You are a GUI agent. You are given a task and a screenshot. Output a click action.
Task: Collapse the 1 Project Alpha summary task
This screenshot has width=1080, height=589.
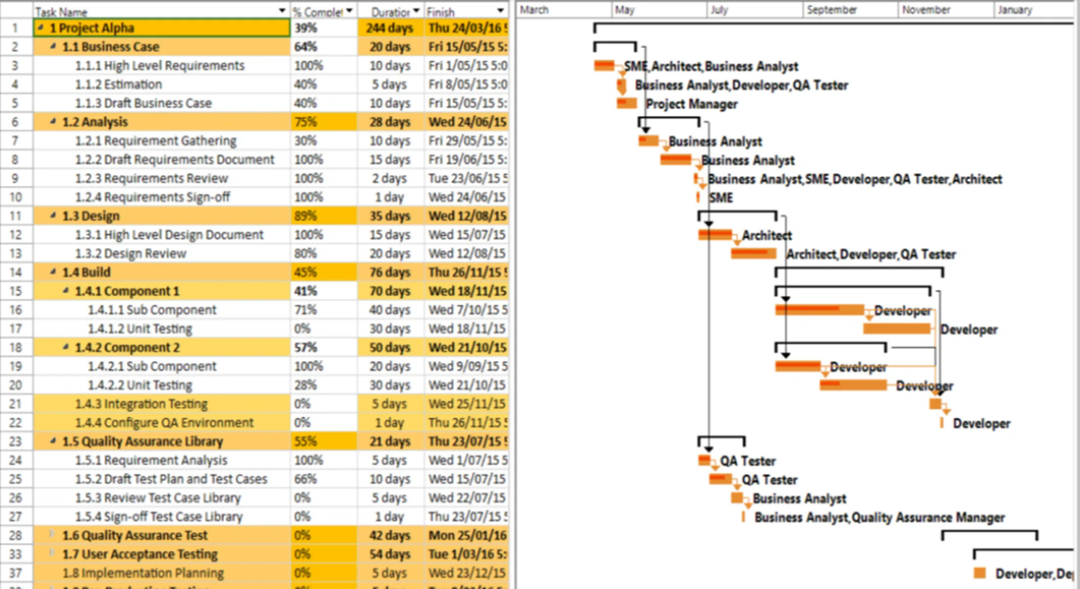tap(41, 28)
